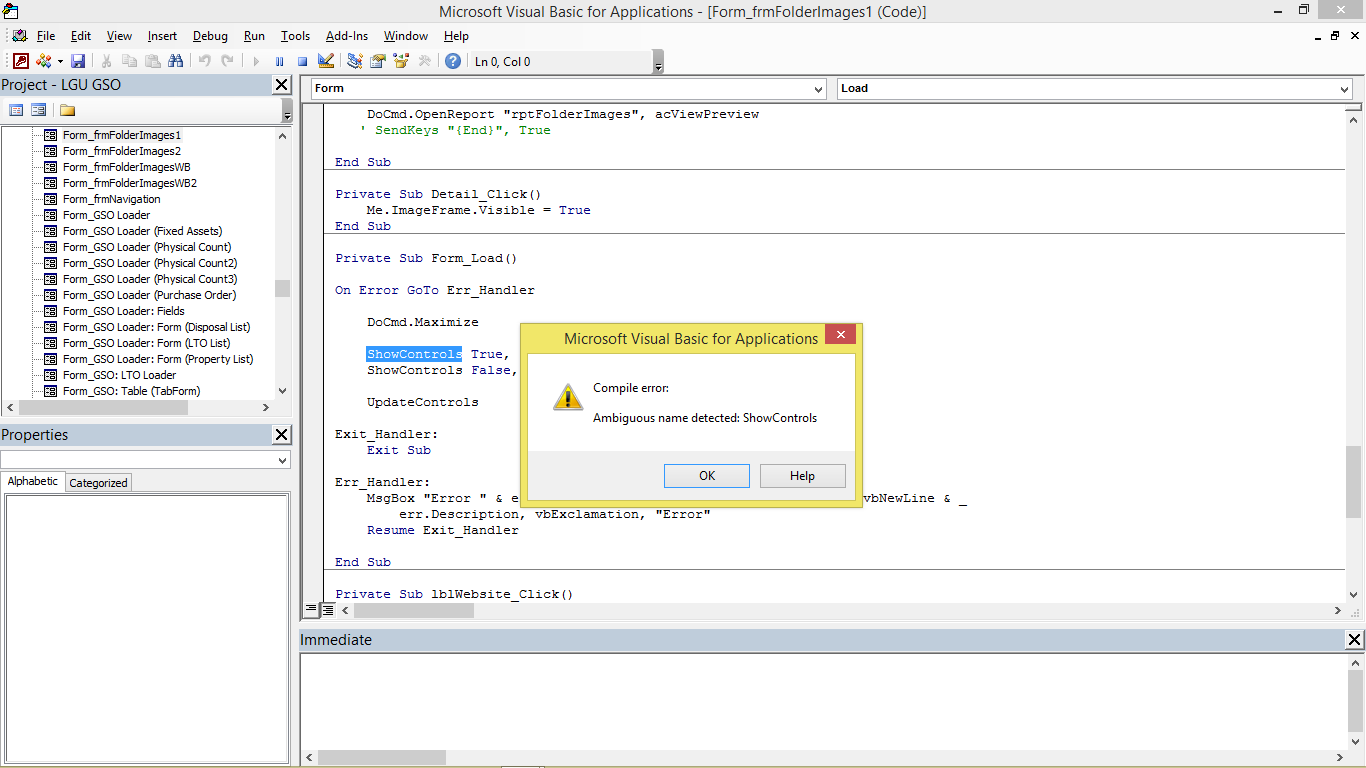Click the Redo arrow icon
Image resolution: width=1366 pixels, height=768 pixels.
coord(227,61)
